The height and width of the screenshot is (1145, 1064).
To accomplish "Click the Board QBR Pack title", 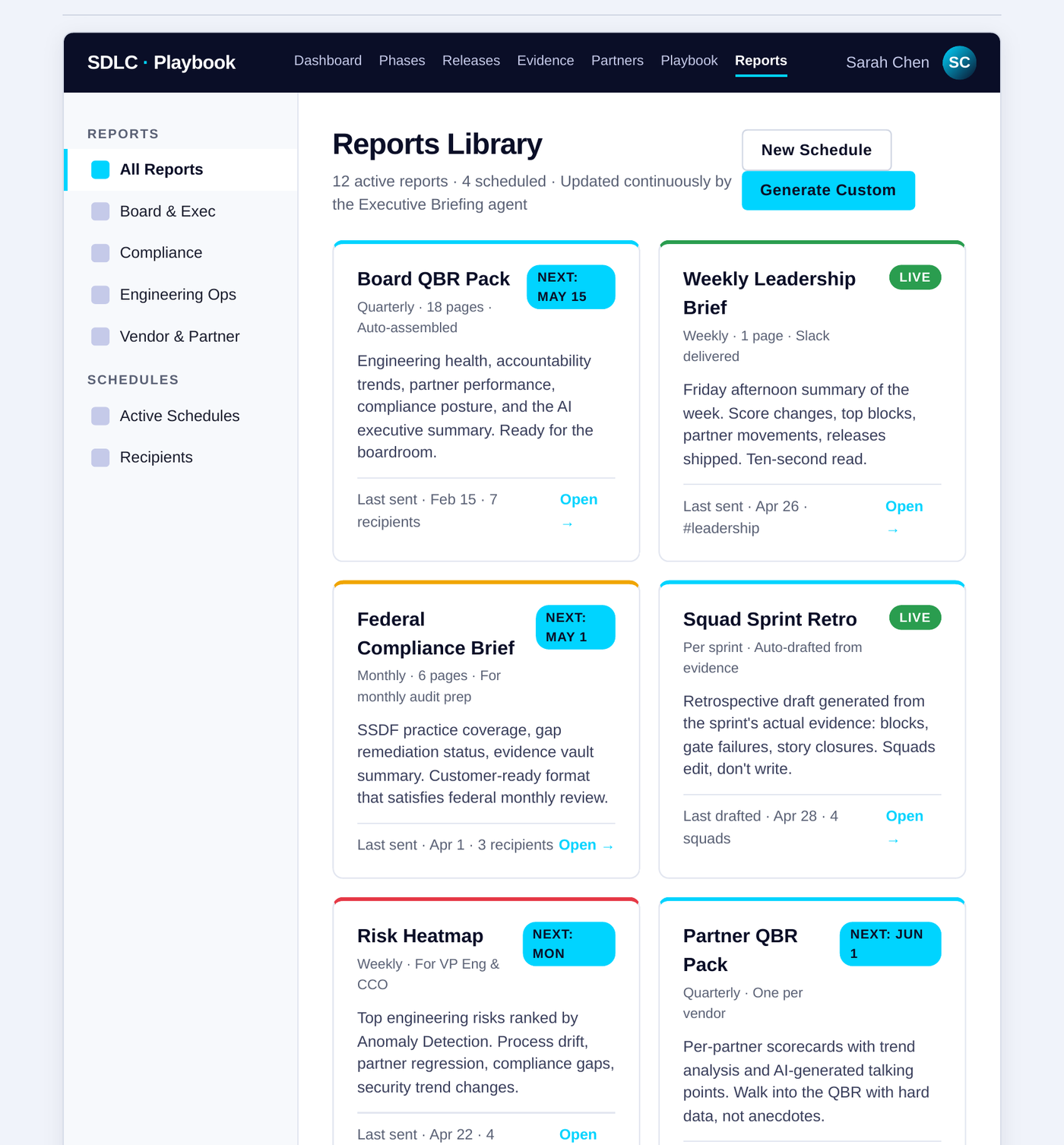I will (x=433, y=279).
